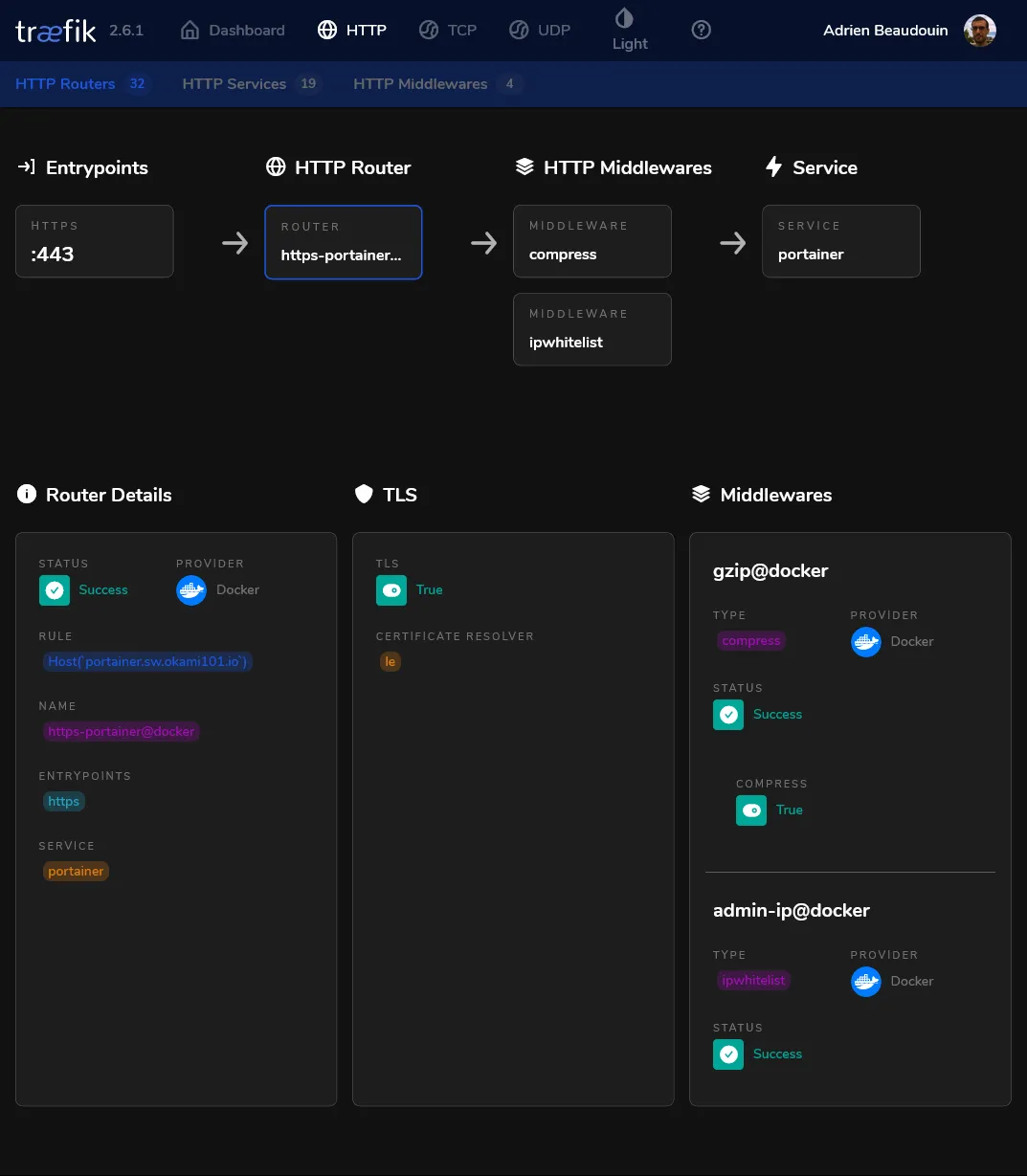Switch to Light theme
The image size is (1027, 1176).
point(627,30)
